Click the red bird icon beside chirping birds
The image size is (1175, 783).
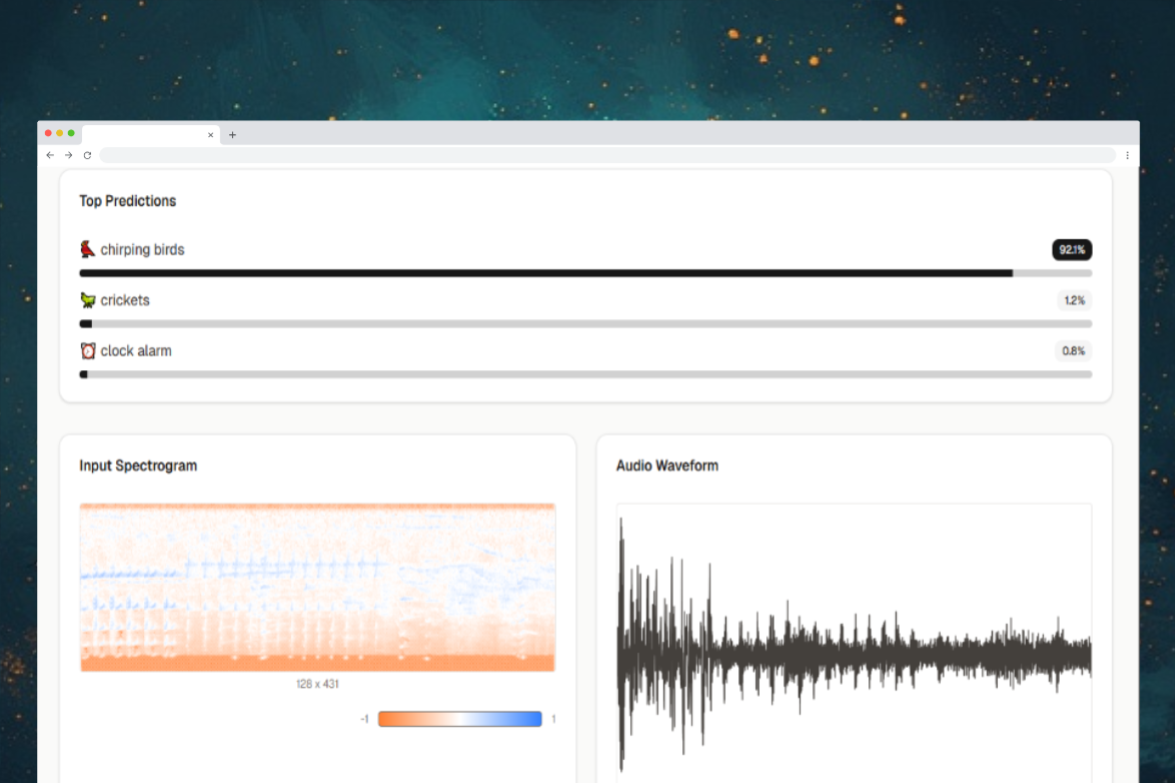(88, 249)
